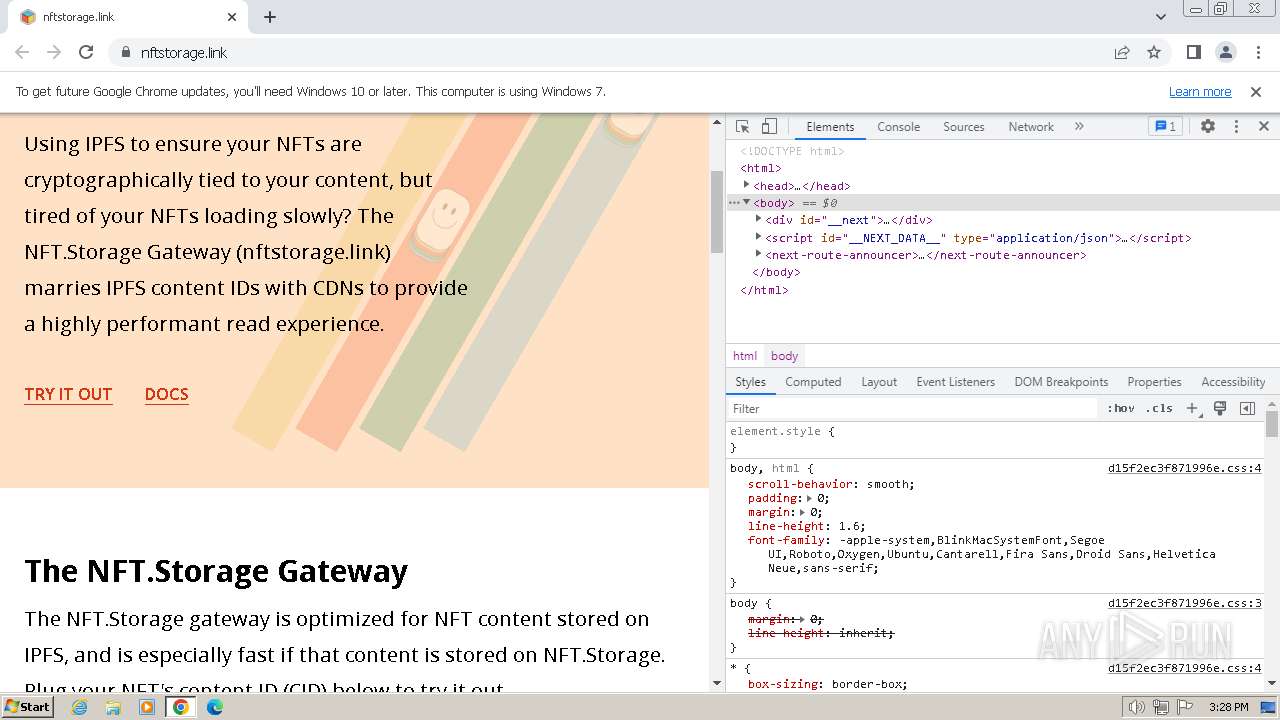
Task: Click the body node ellipsis actions
Action: pos(734,202)
